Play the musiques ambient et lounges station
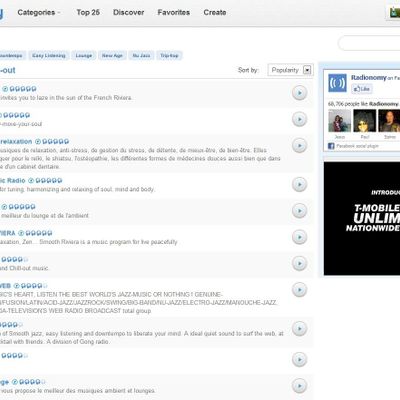This screenshot has height=400, width=400. [299, 386]
